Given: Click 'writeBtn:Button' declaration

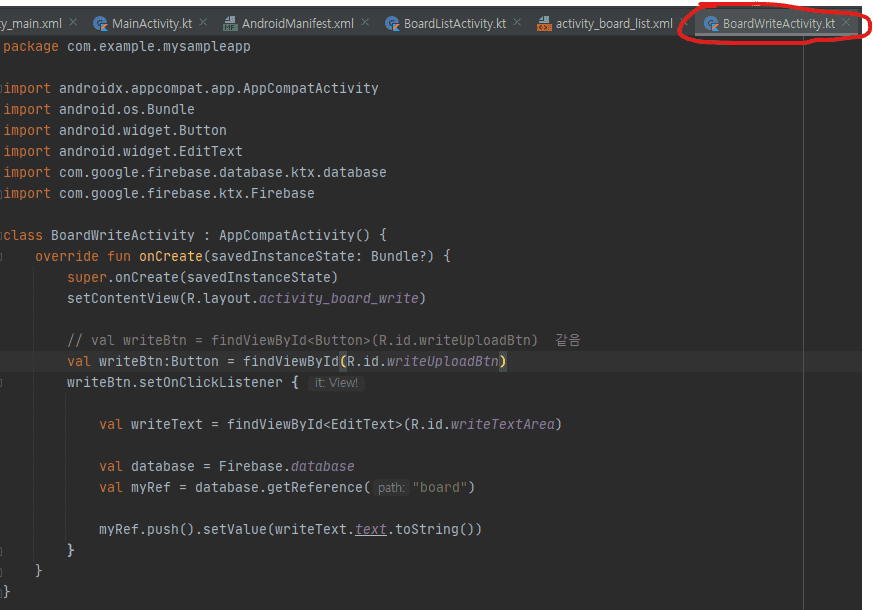Looking at the screenshot, I should (x=159, y=362).
